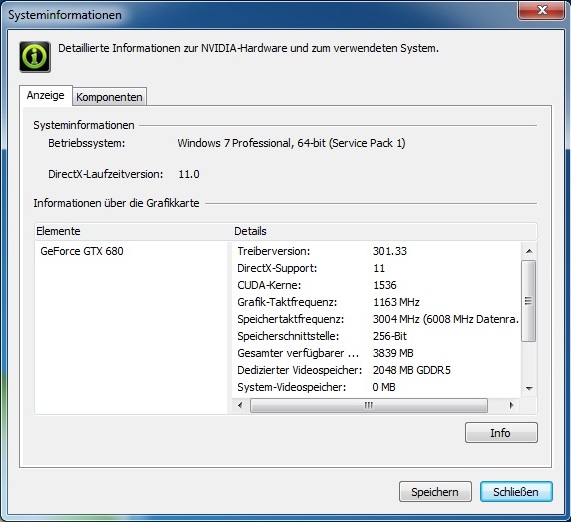Viewport: 571px width, 522px height.
Task: Click the horizontal scroll-left arrow
Action: [240, 405]
